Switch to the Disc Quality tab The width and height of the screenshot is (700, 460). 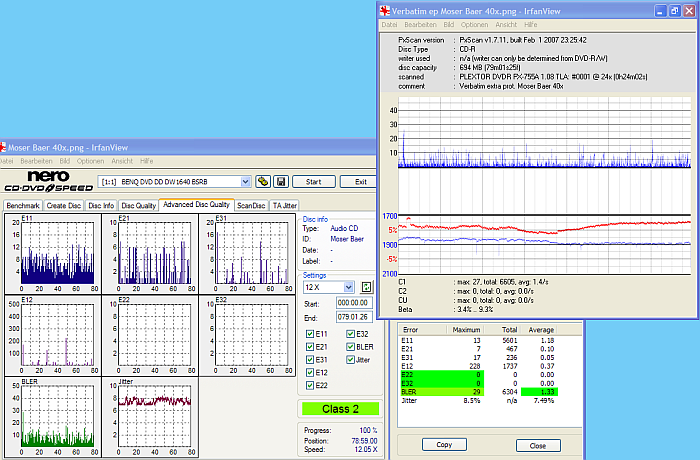coord(138,205)
